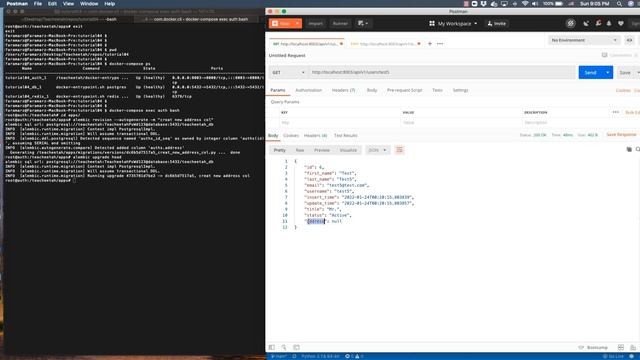The image size is (640, 360).
Task: Toggle the line wrap icon
Action: pos(399,150)
